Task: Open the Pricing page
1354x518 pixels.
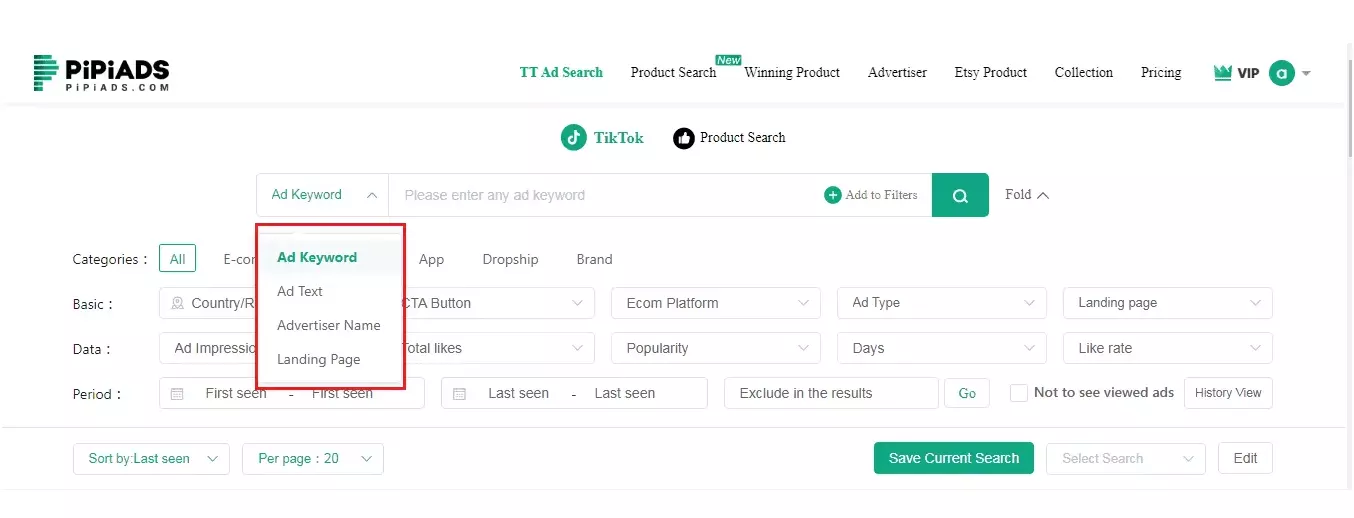Action: tap(1161, 72)
